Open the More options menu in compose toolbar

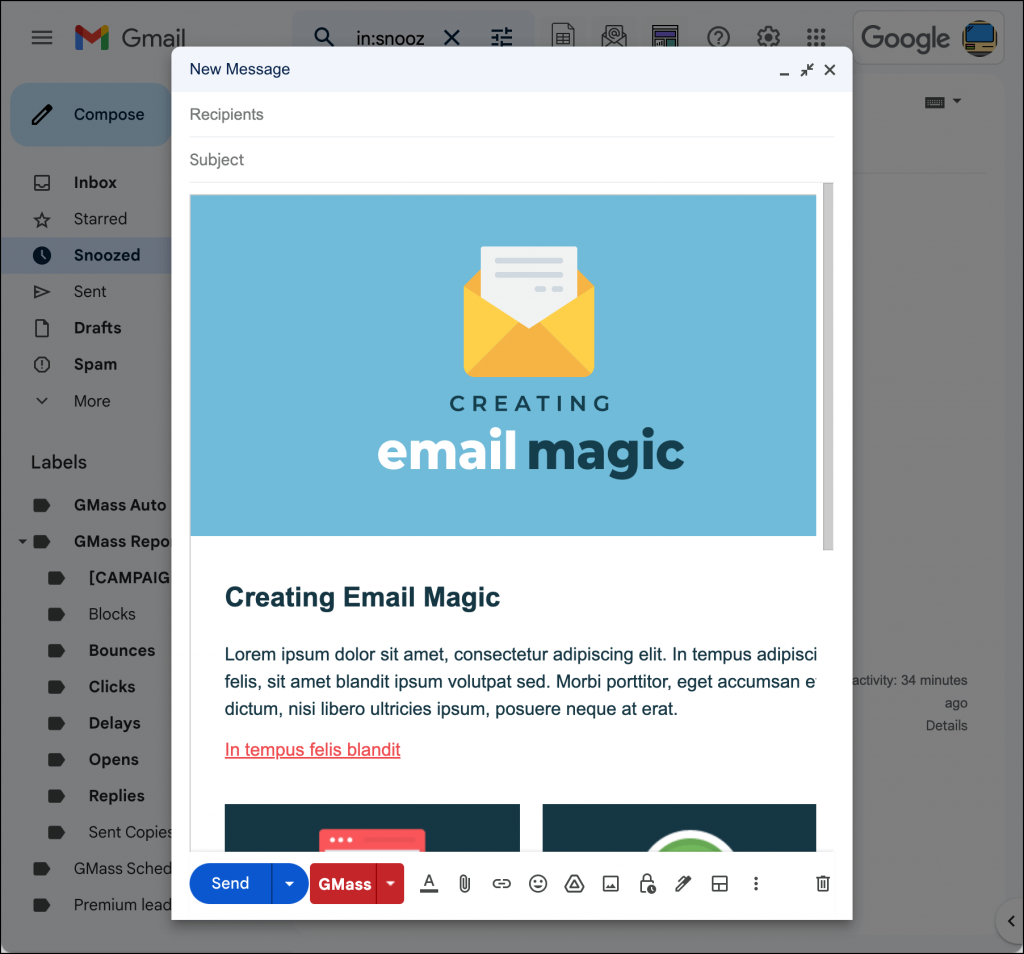pos(756,884)
